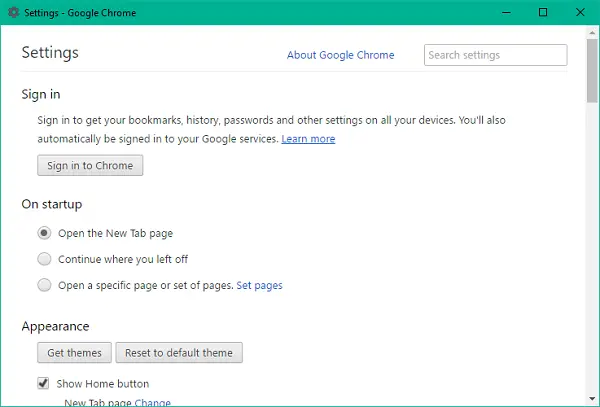The height and width of the screenshot is (407, 600).
Task: Click the Settings gear icon in title bar
Action: click(x=13, y=13)
